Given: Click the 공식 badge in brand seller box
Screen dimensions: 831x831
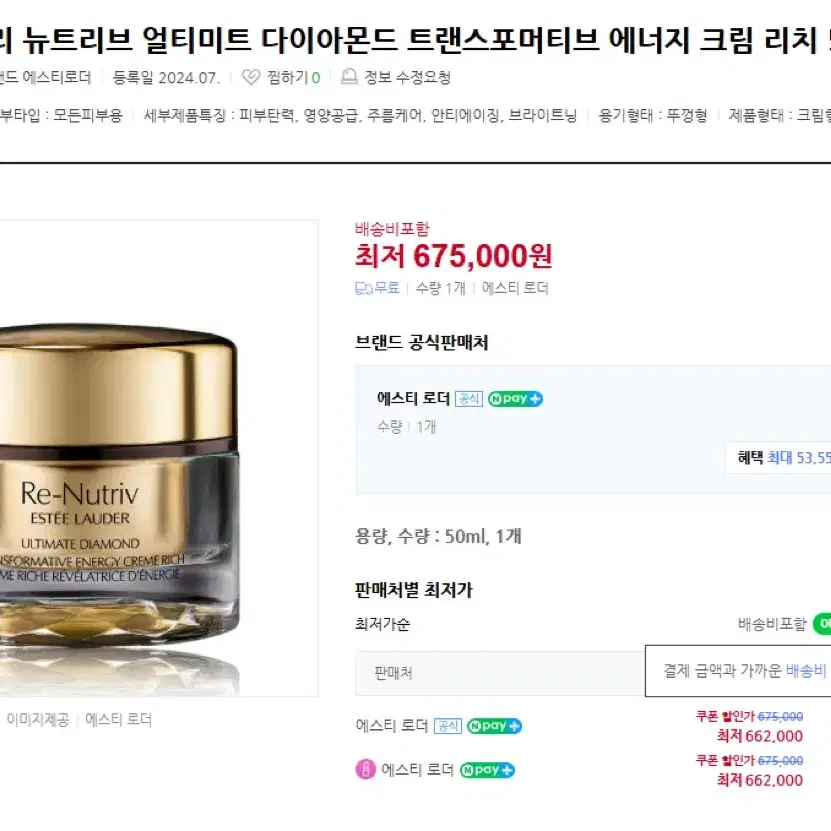Looking at the screenshot, I should click(468, 399).
